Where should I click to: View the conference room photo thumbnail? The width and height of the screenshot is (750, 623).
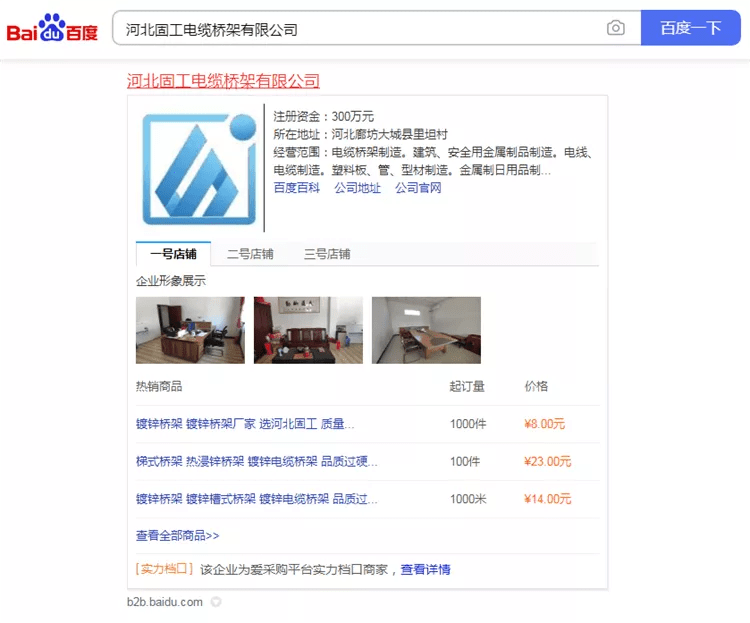pos(426,330)
